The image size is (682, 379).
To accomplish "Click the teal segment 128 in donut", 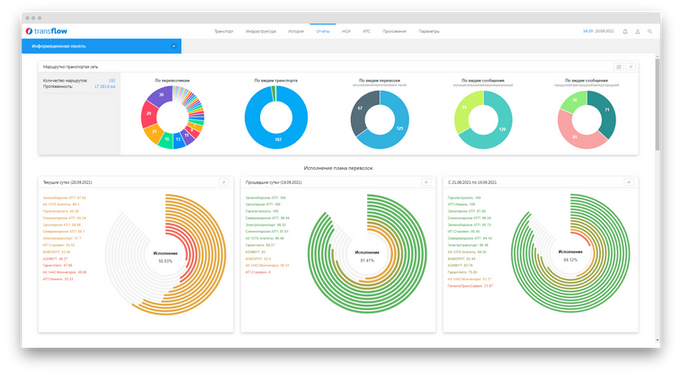I will 502,129.
